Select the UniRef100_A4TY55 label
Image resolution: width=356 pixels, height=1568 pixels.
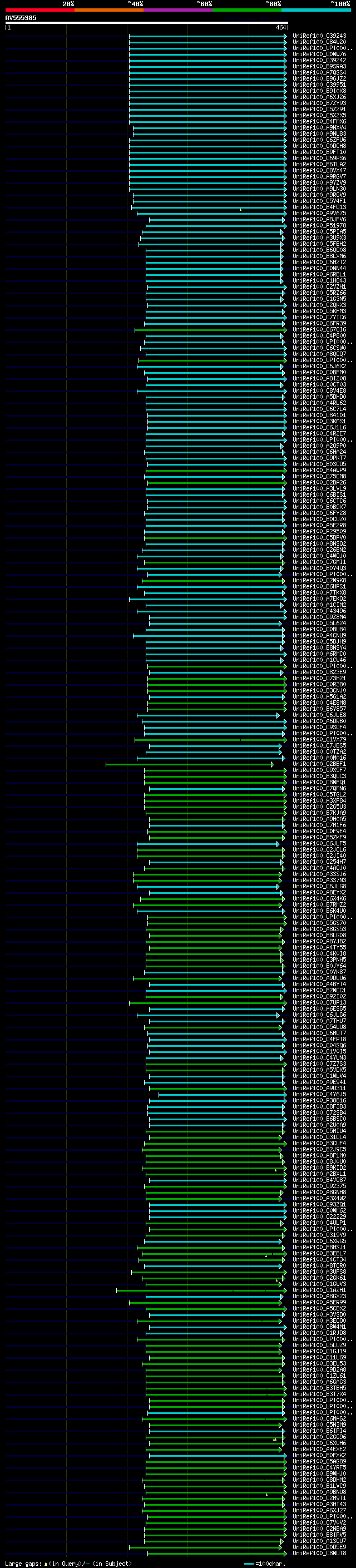(x=319, y=947)
